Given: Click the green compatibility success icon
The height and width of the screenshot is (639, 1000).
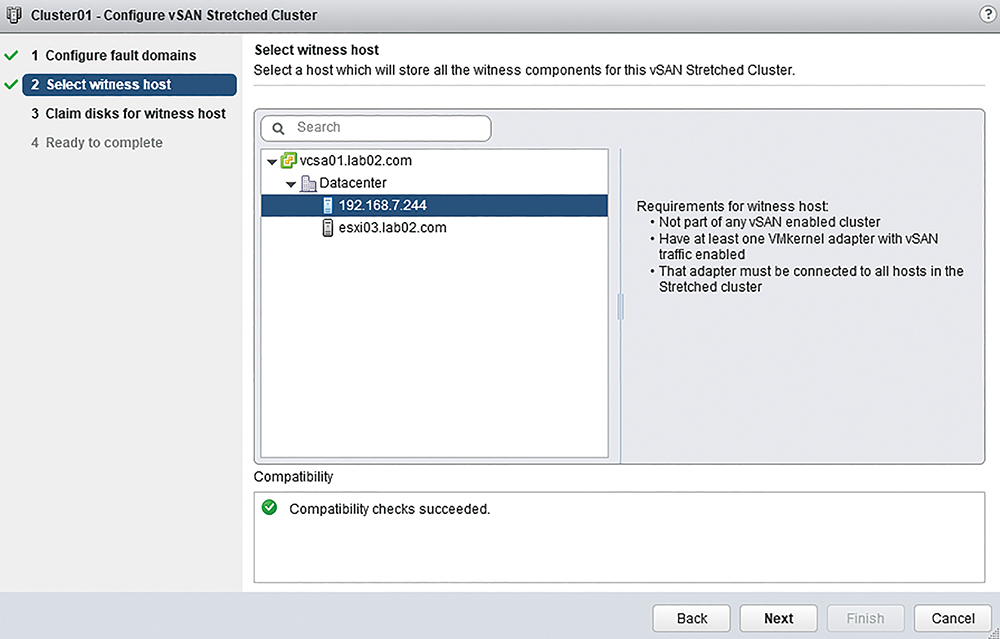Looking at the screenshot, I should [270, 508].
